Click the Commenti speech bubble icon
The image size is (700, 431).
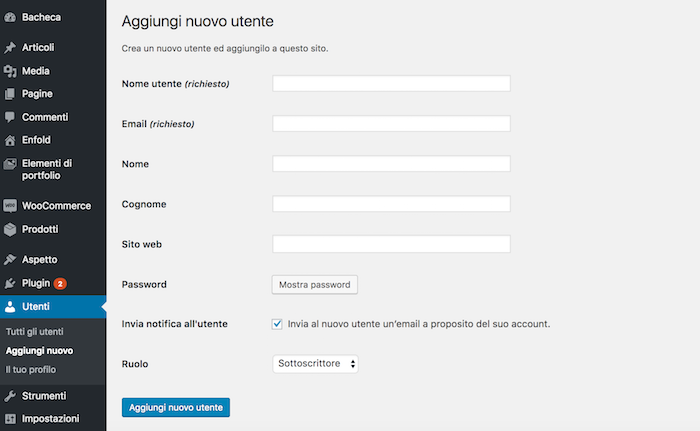pos(10,117)
